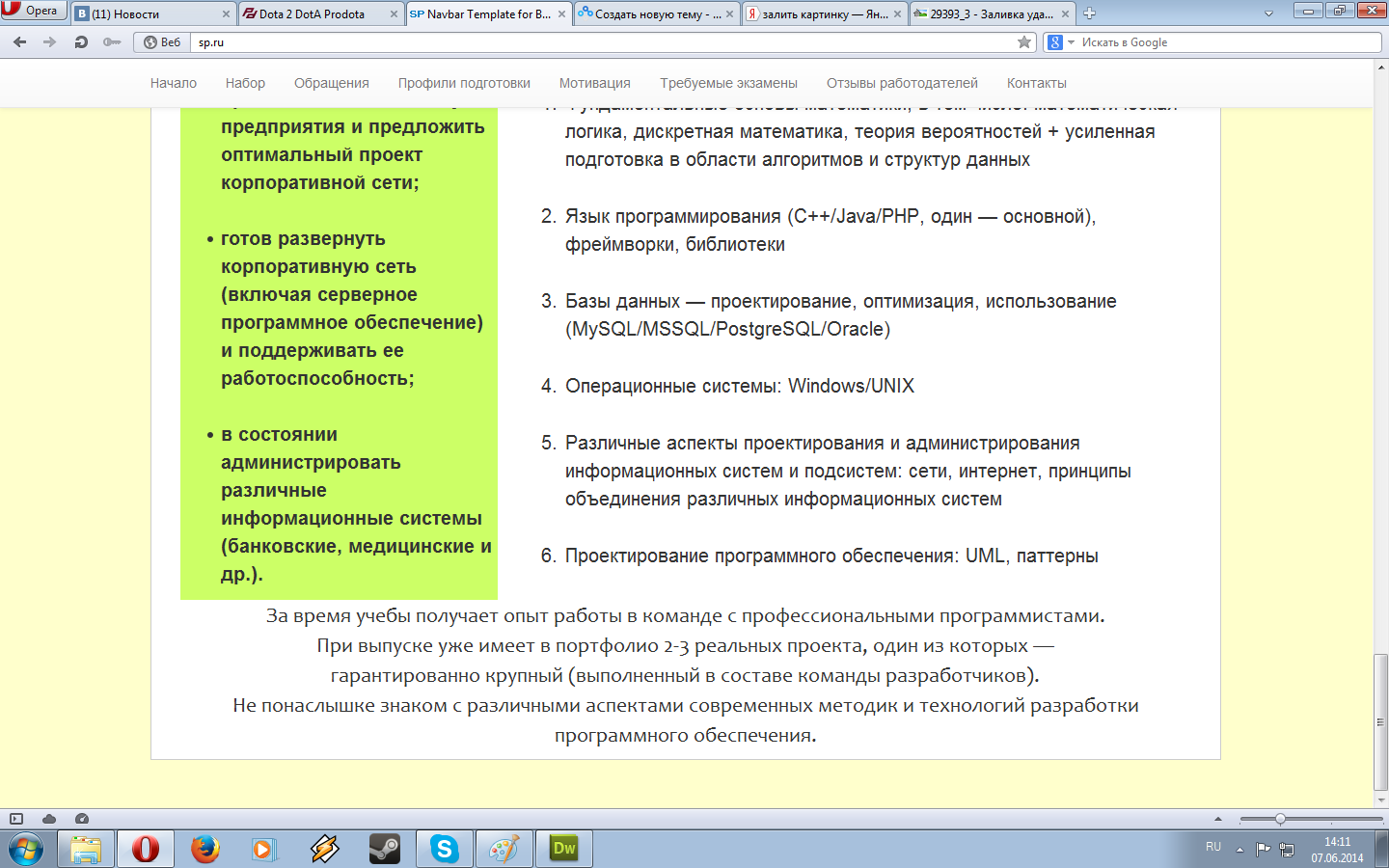This screenshot has height=868, width=1389.
Task: Open Windows Media Player from taskbar
Action: [263, 849]
